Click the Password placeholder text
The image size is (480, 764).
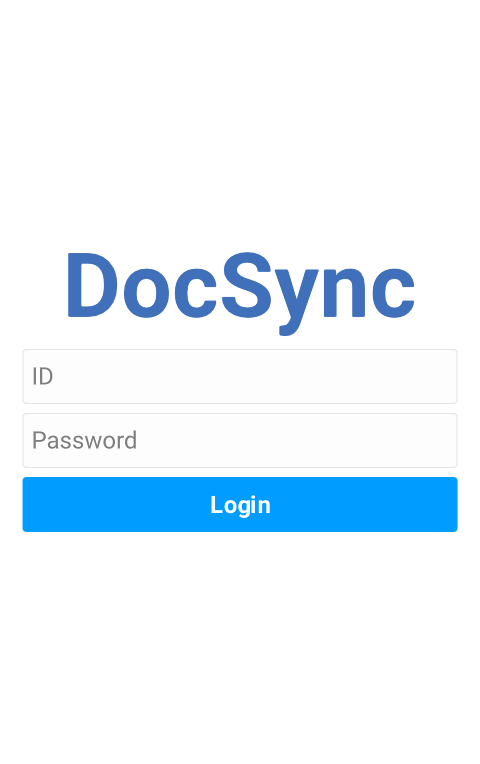pos(84,440)
